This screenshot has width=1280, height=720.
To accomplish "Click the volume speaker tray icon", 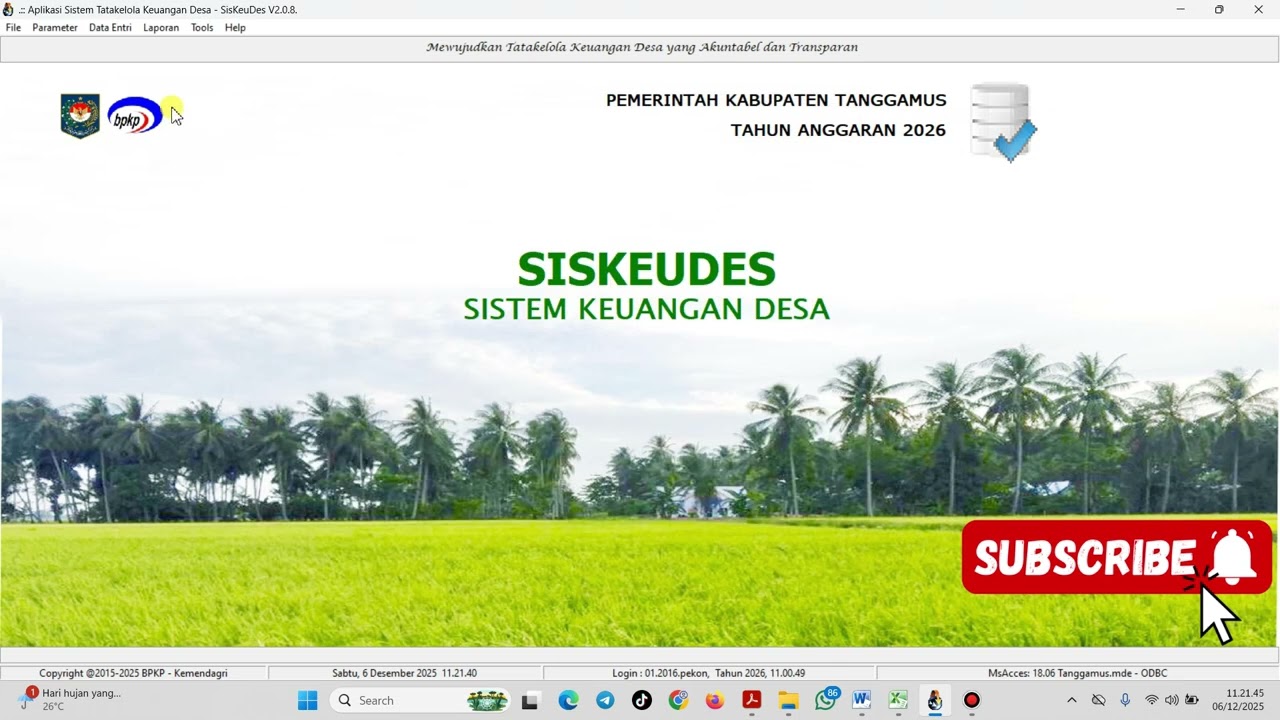I will [x=1172, y=700].
